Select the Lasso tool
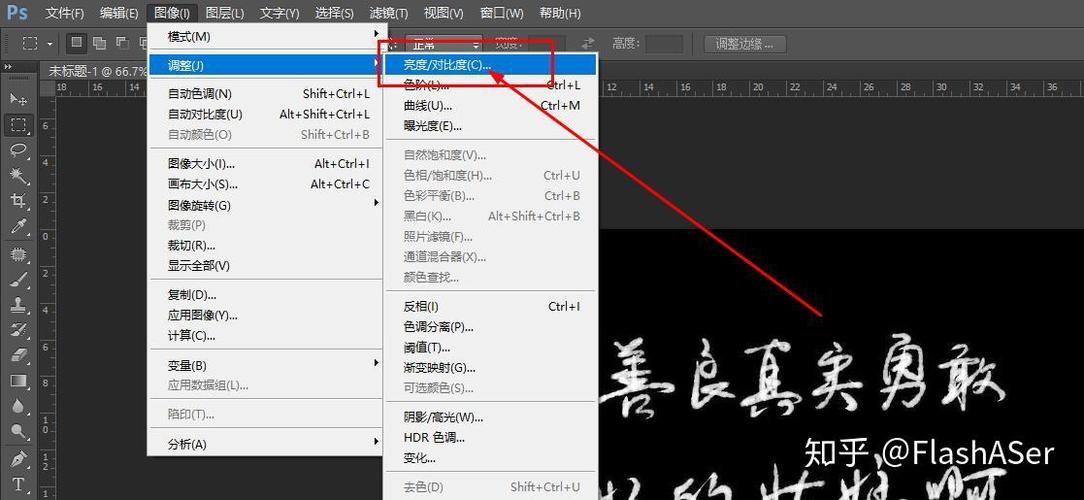 point(19,150)
